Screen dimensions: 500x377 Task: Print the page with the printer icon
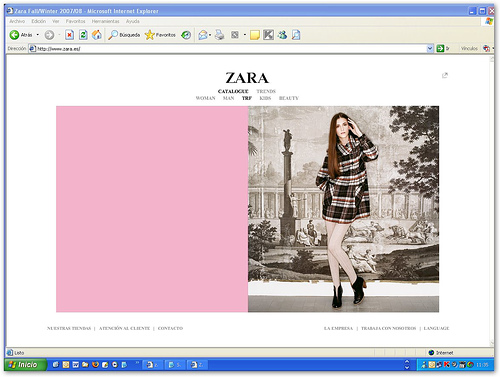[x=219, y=35]
